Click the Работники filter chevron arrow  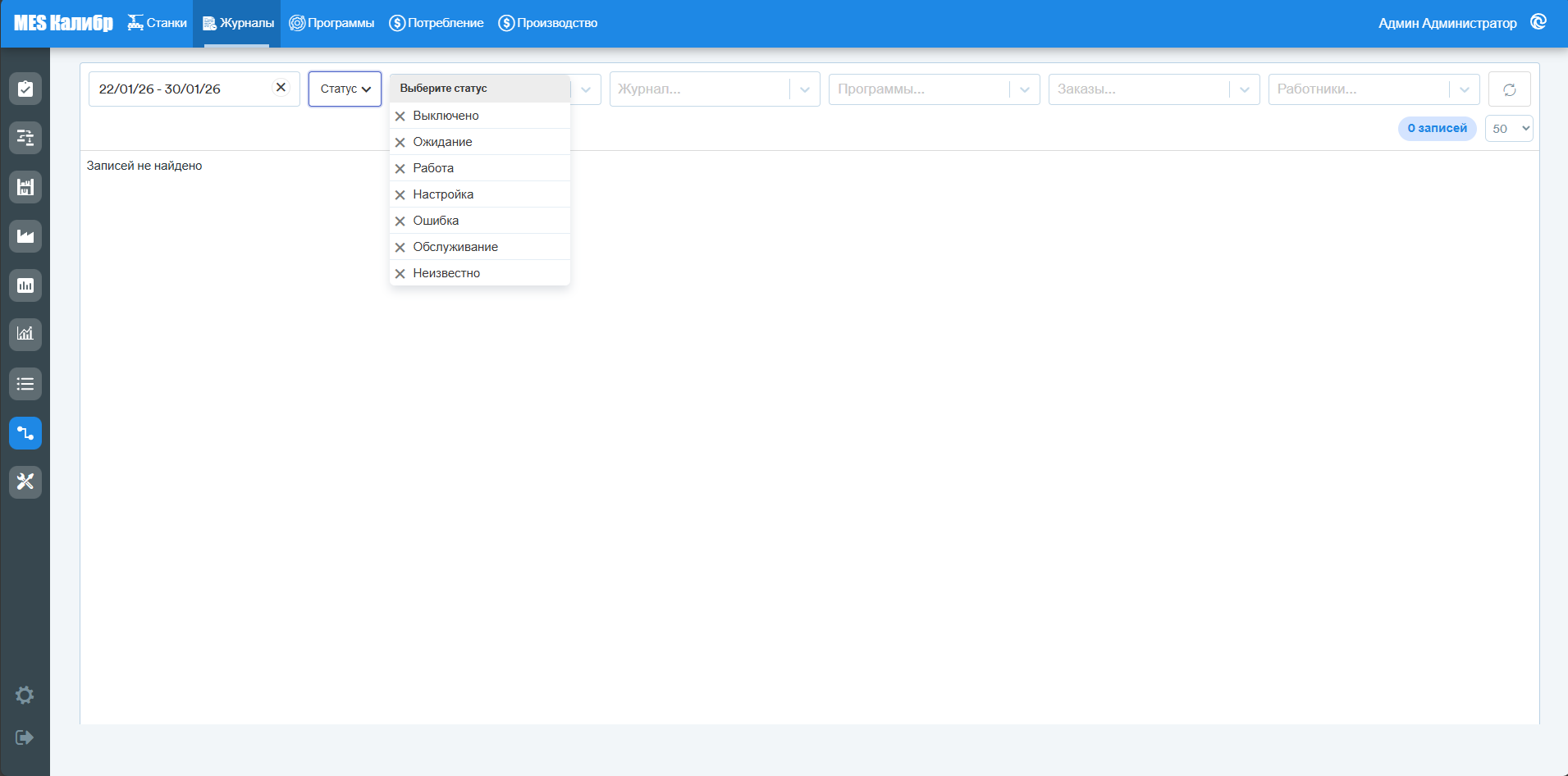(x=1465, y=89)
